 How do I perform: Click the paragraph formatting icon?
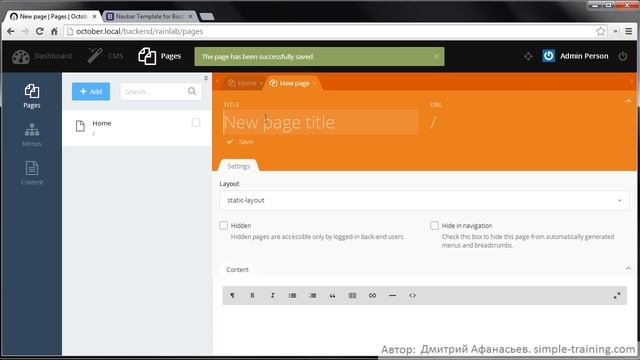tap(232, 296)
